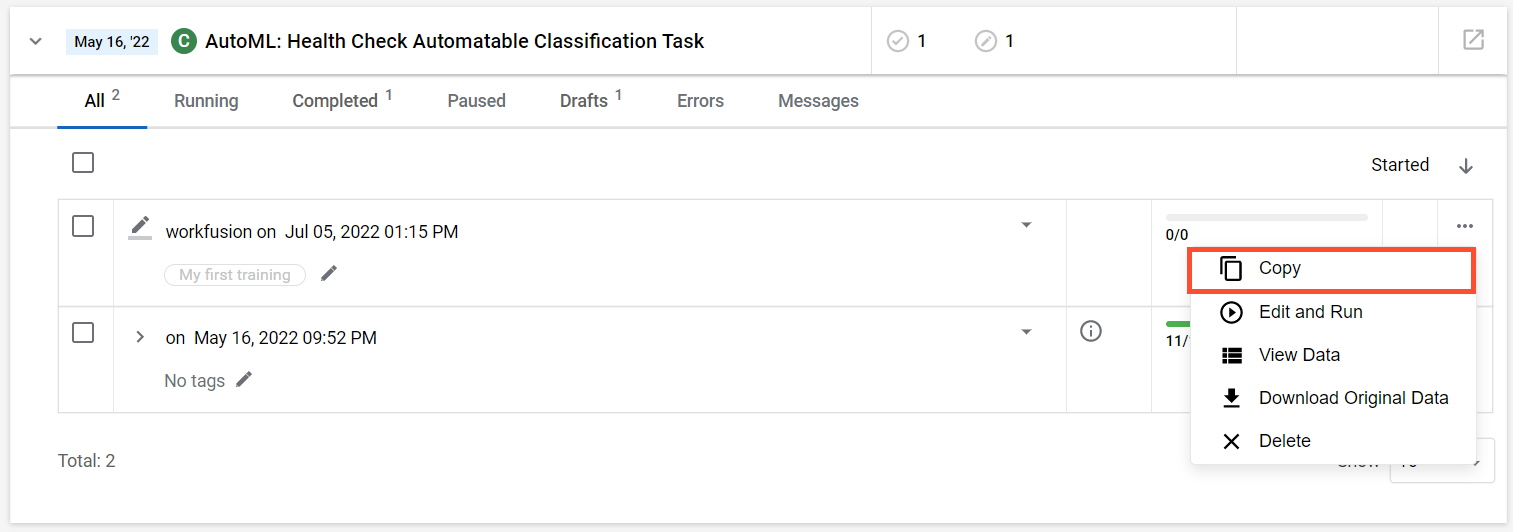This screenshot has width=1513, height=532.
Task: Click the info icon on May 16 run
Action: pos(1091,331)
